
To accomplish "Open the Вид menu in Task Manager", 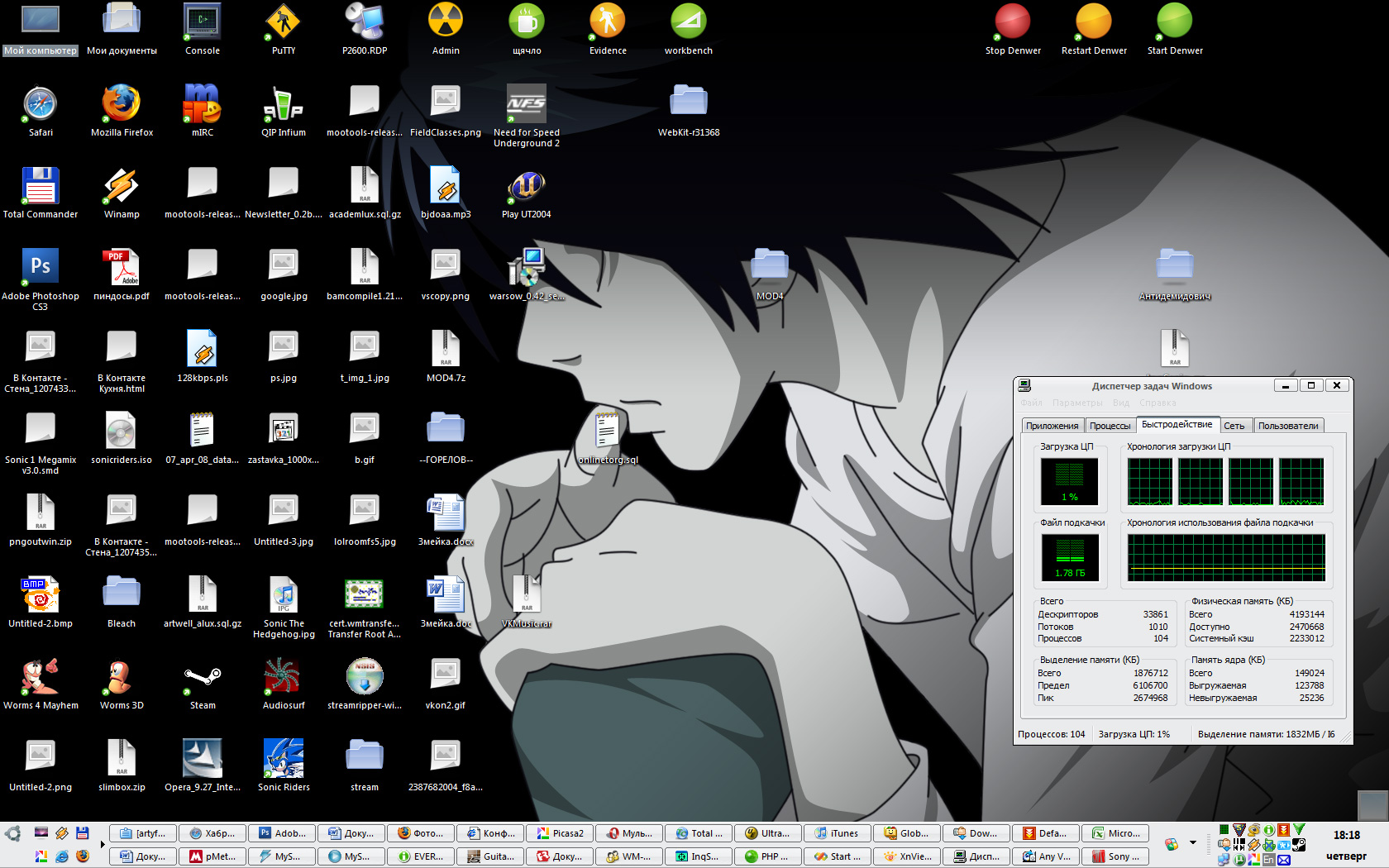I will pos(1120,403).
